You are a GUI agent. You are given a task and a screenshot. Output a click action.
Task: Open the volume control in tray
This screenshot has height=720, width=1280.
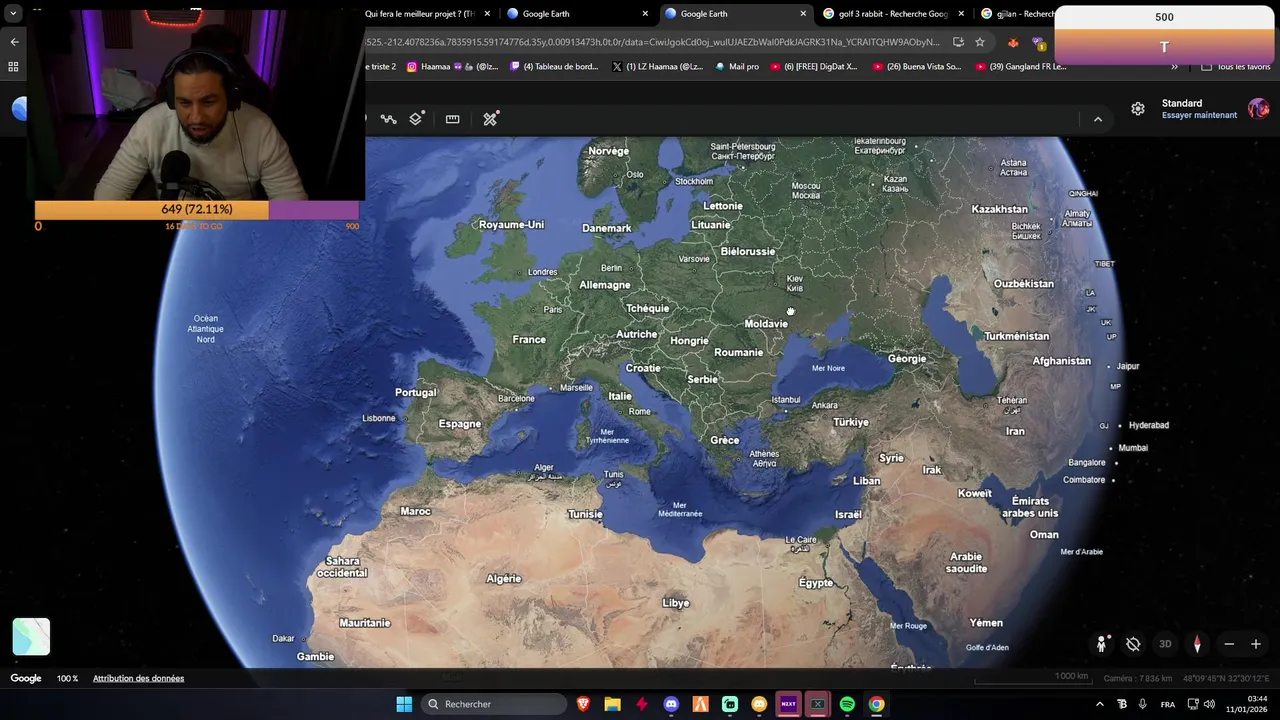(1208, 704)
